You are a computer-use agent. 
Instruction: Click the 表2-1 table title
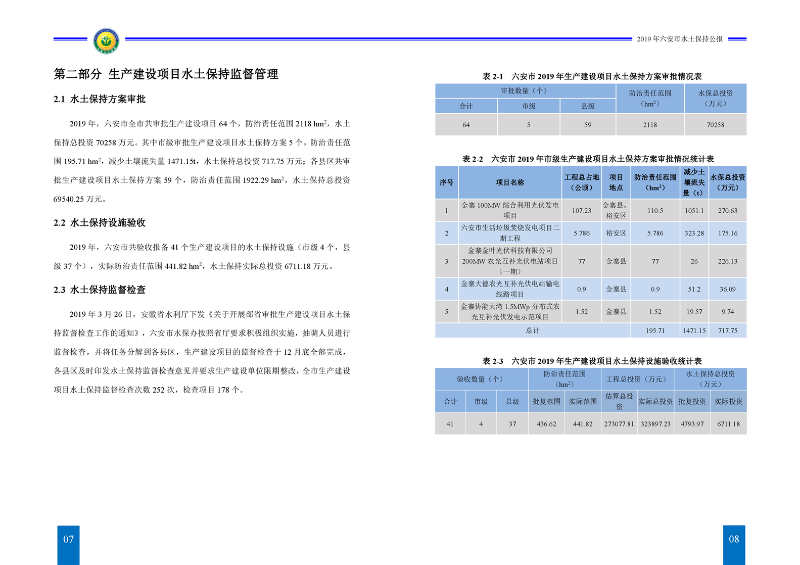point(592,76)
